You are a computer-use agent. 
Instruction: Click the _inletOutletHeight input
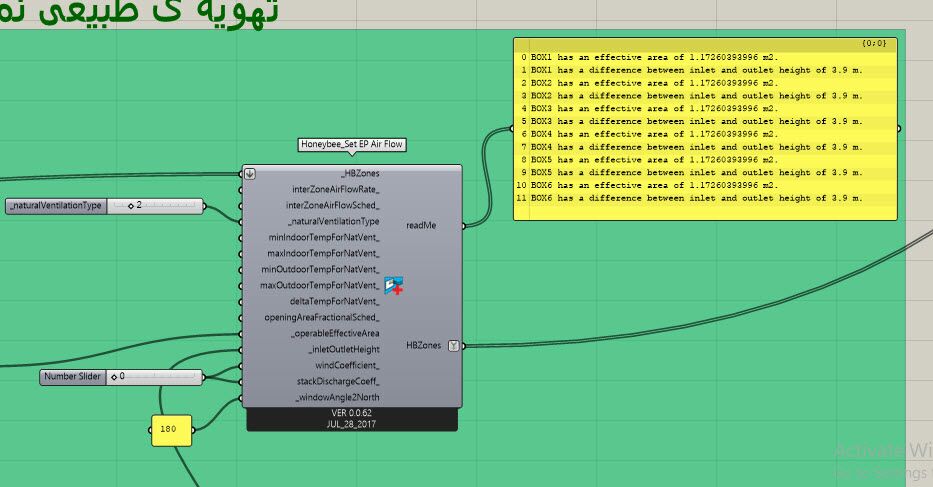pyautogui.click(x=344, y=350)
